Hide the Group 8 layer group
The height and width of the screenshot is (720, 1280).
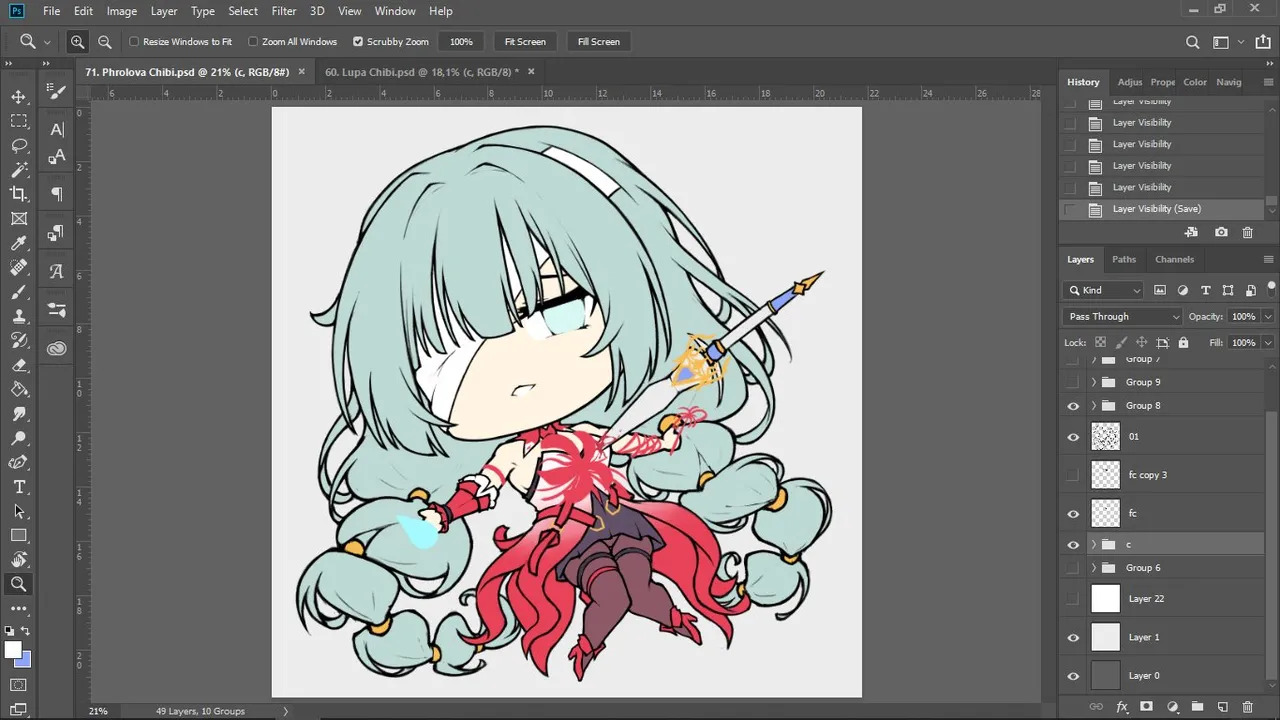pos(1073,406)
